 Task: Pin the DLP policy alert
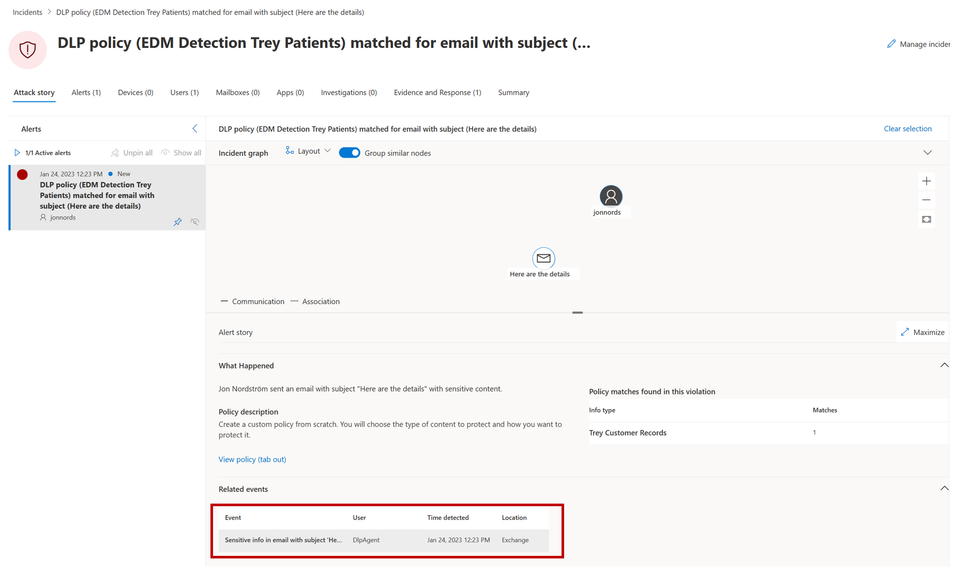(177, 222)
